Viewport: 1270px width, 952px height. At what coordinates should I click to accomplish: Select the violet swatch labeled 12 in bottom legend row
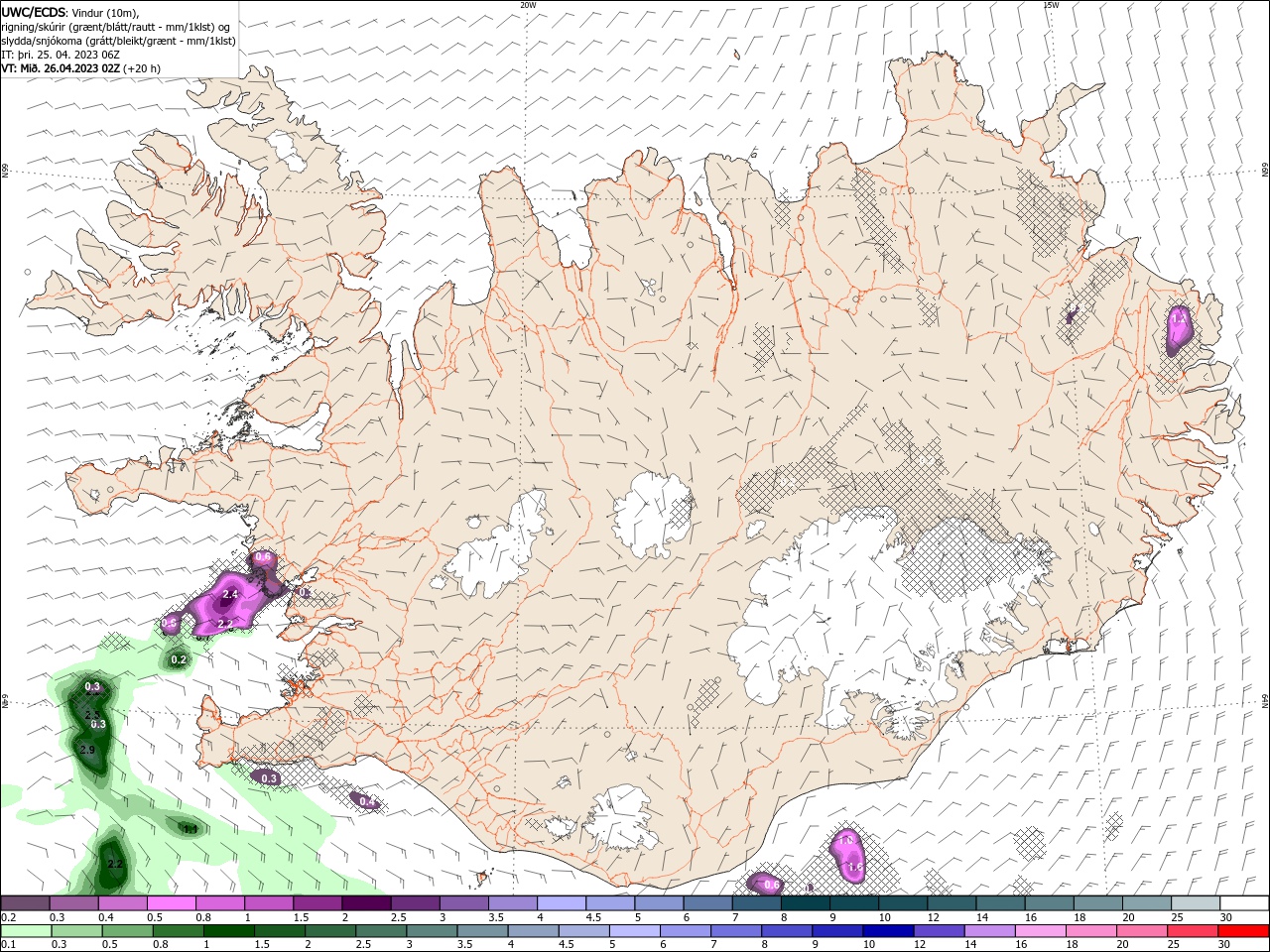click(x=939, y=931)
